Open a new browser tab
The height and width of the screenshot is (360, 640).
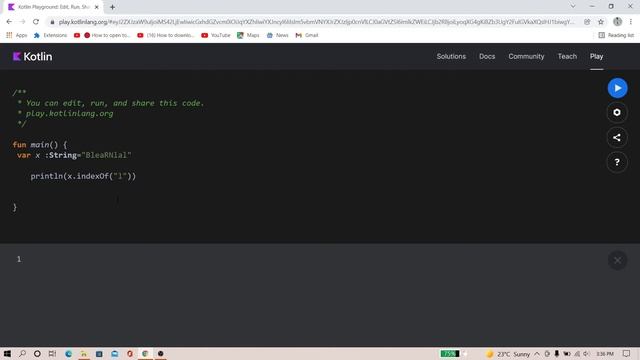click(x=112, y=7)
